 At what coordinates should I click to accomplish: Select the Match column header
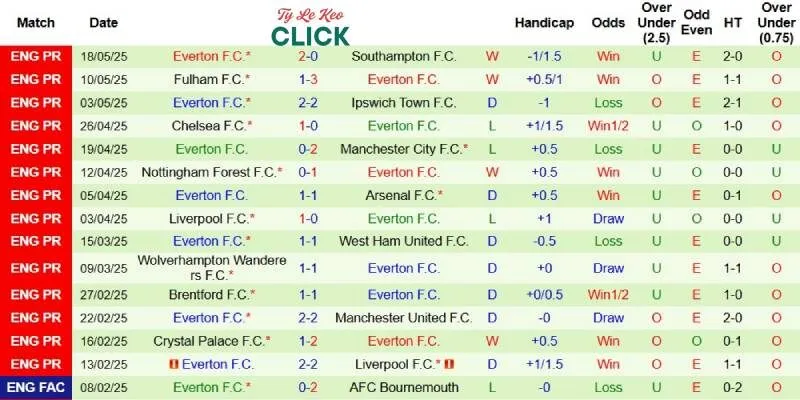pyautogui.click(x=36, y=22)
